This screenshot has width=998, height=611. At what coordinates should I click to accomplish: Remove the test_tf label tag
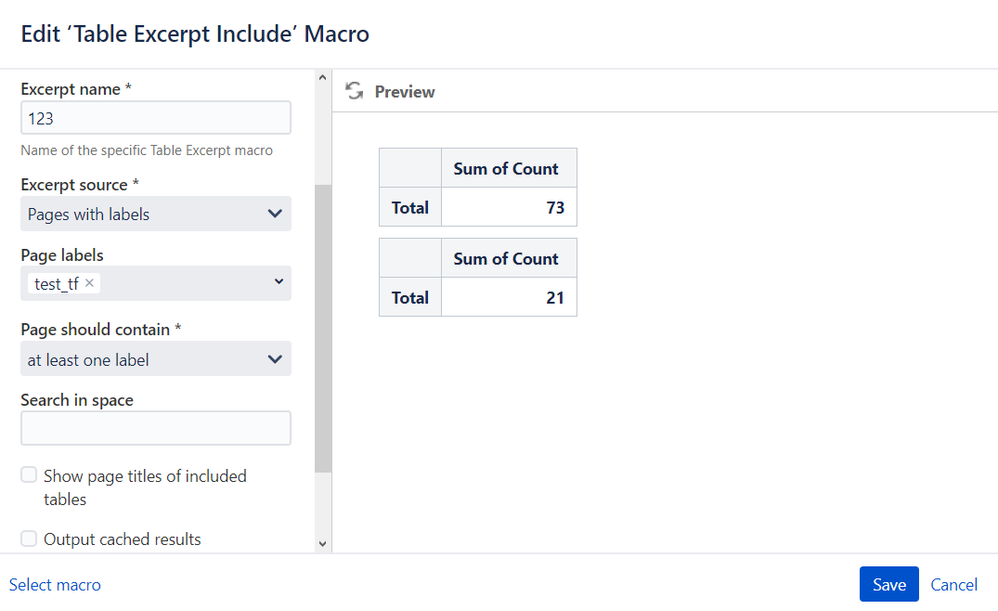[x=90, y=283]
